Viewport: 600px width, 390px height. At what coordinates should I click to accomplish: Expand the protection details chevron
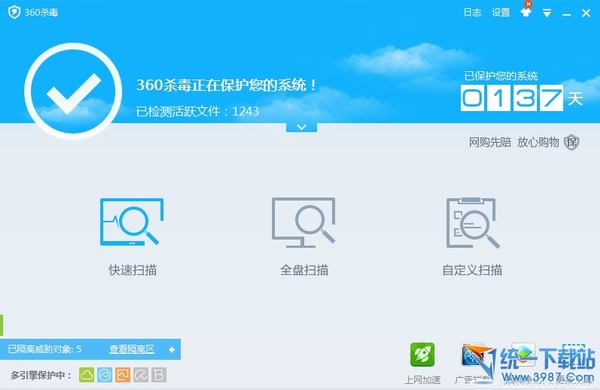[302, 127]
